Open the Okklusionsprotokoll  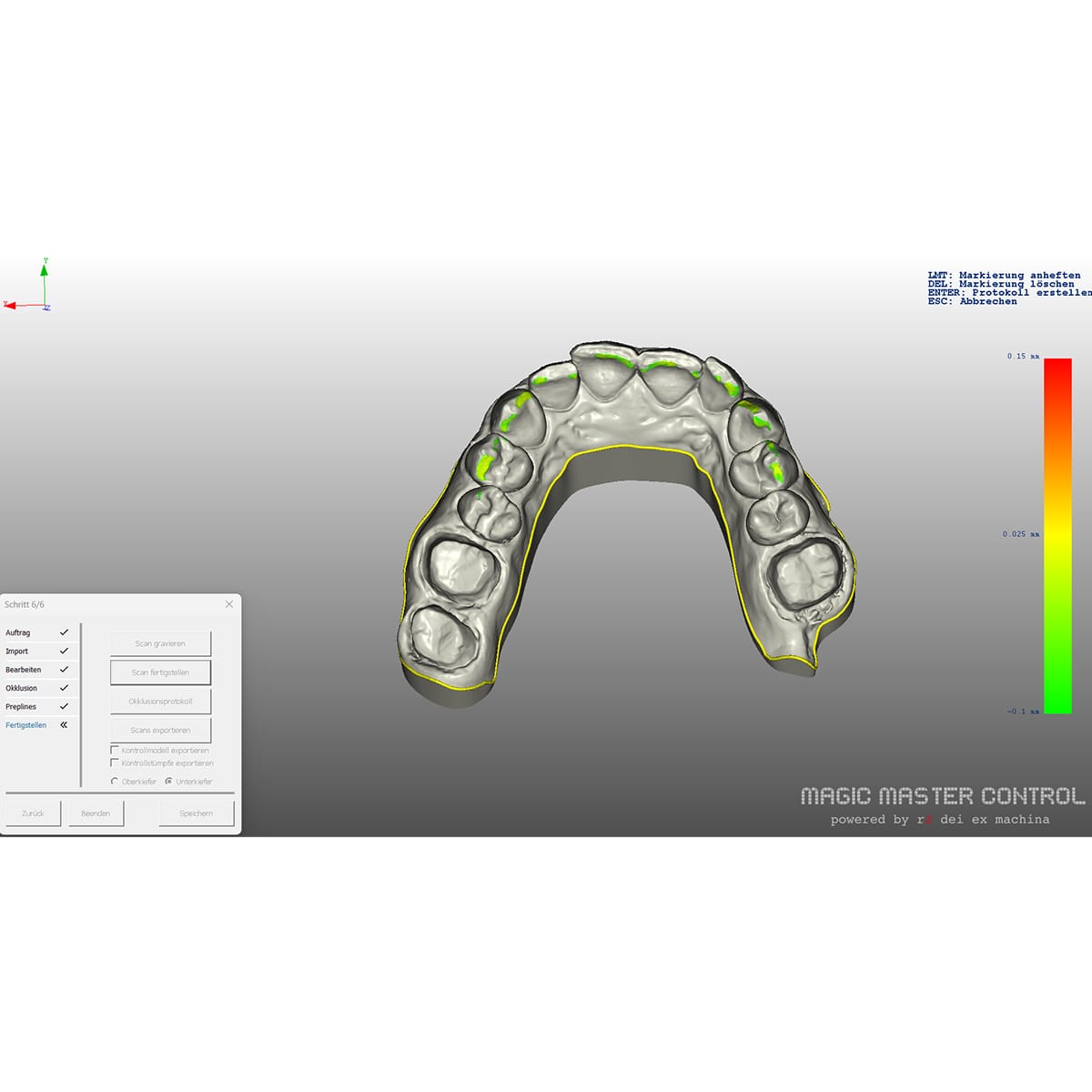160,702
